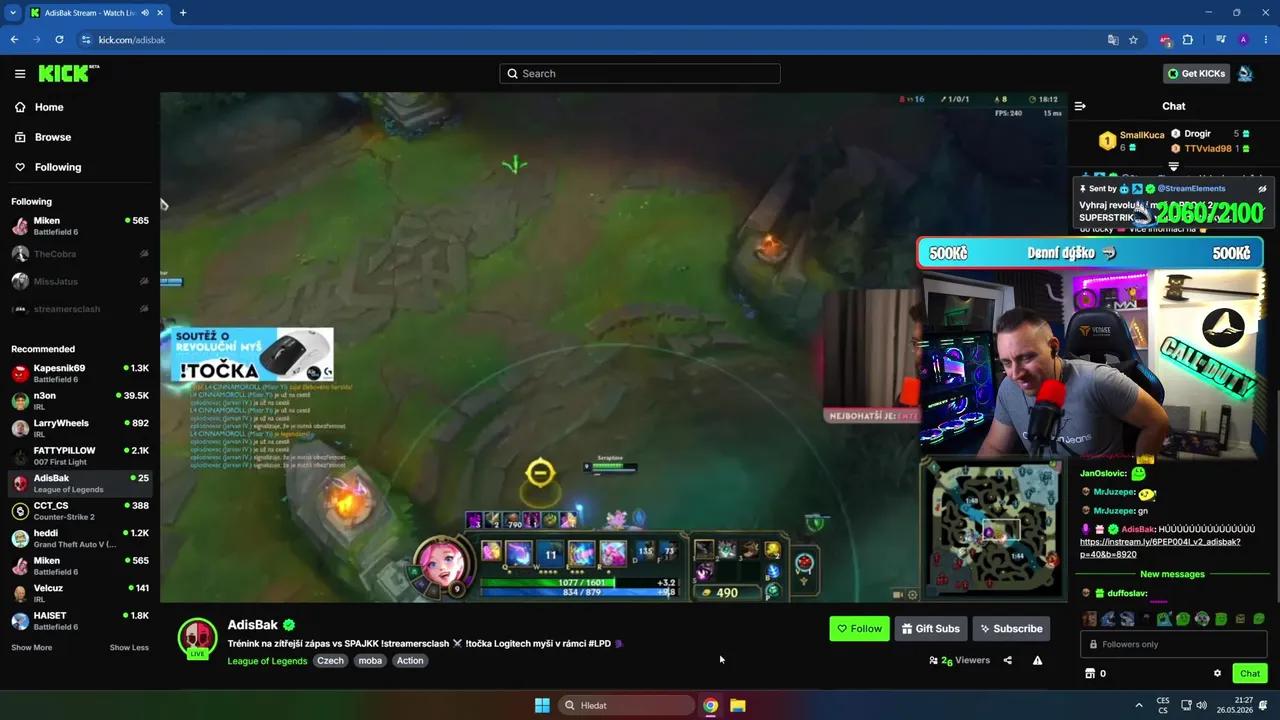This screenshot has width=1280, height=720.
Task: Open n3on recommended channel
Action: click(80, 401)
